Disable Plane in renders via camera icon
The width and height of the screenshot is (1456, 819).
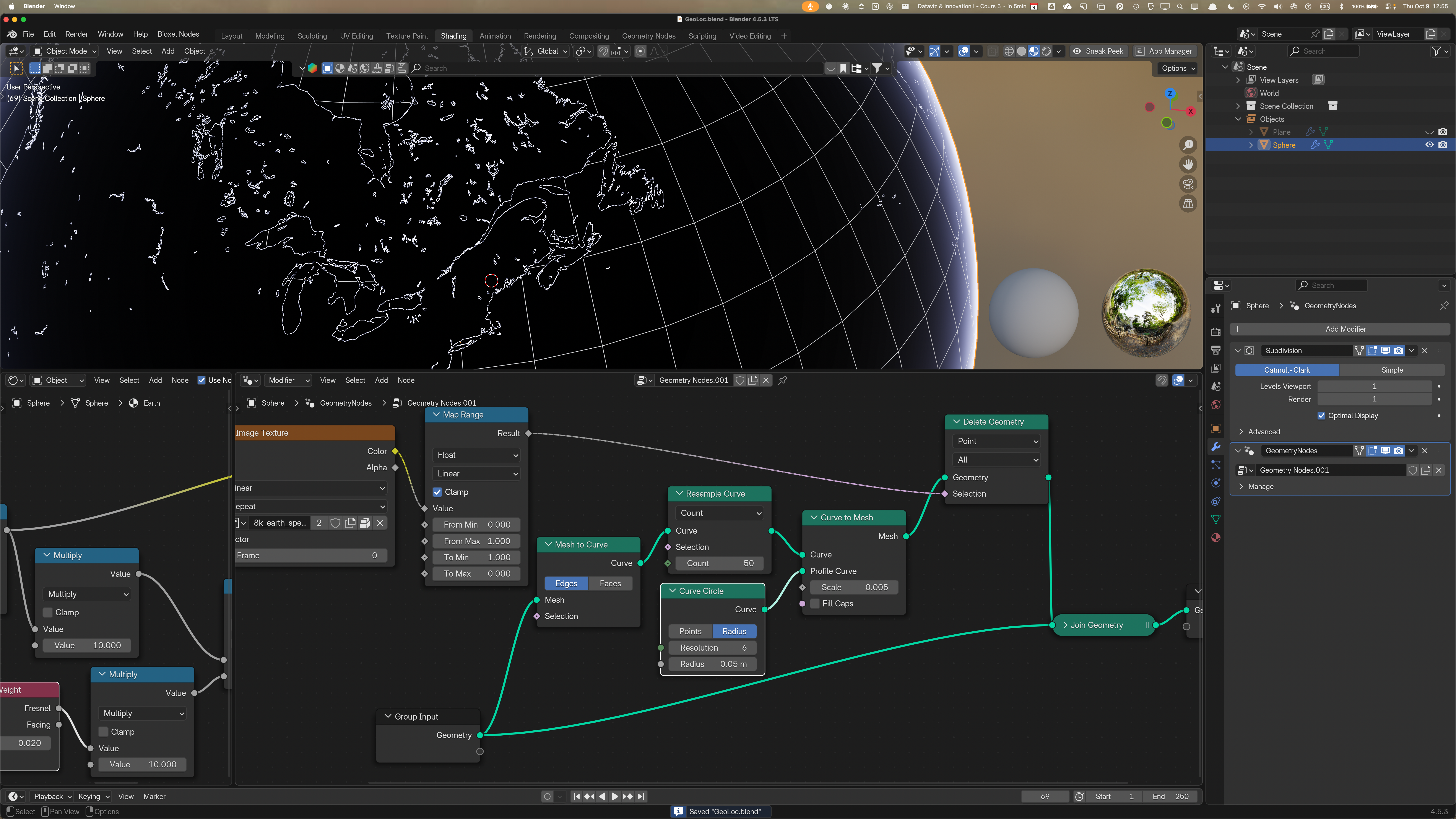pyautogui.click(x=1443, y=132)
